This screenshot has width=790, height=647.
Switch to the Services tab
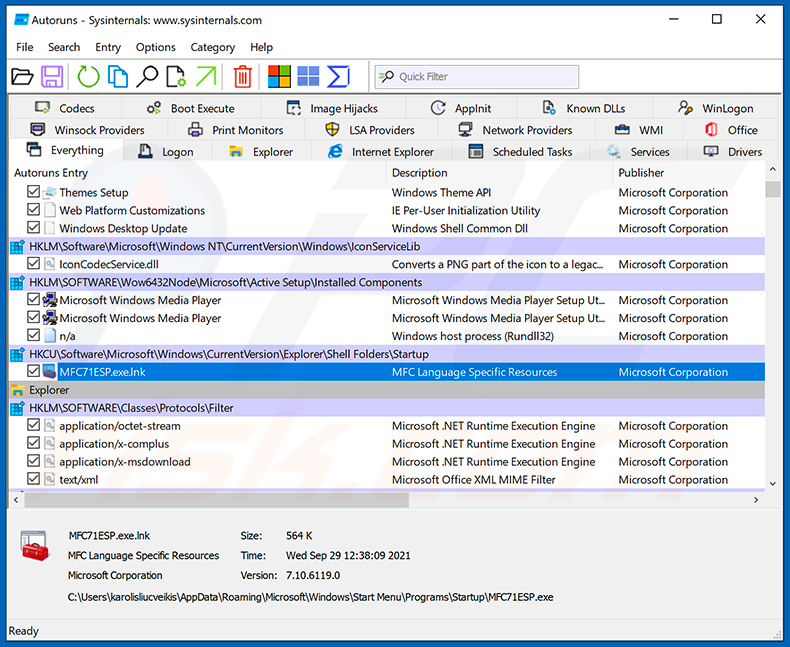pyautogui.click(x=639, y=152)
